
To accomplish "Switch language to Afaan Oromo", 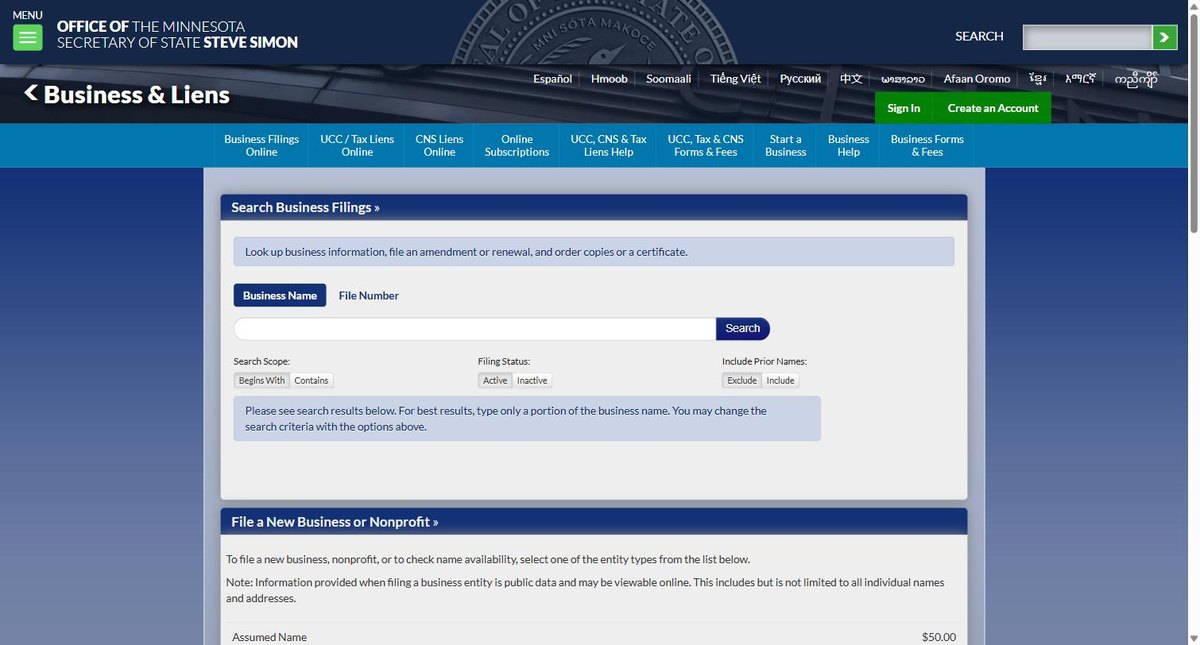I will 977,78.
